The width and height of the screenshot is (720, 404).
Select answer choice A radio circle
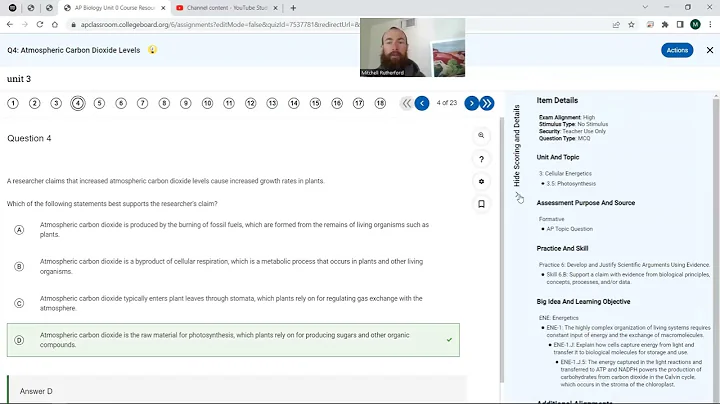[19, 230]
